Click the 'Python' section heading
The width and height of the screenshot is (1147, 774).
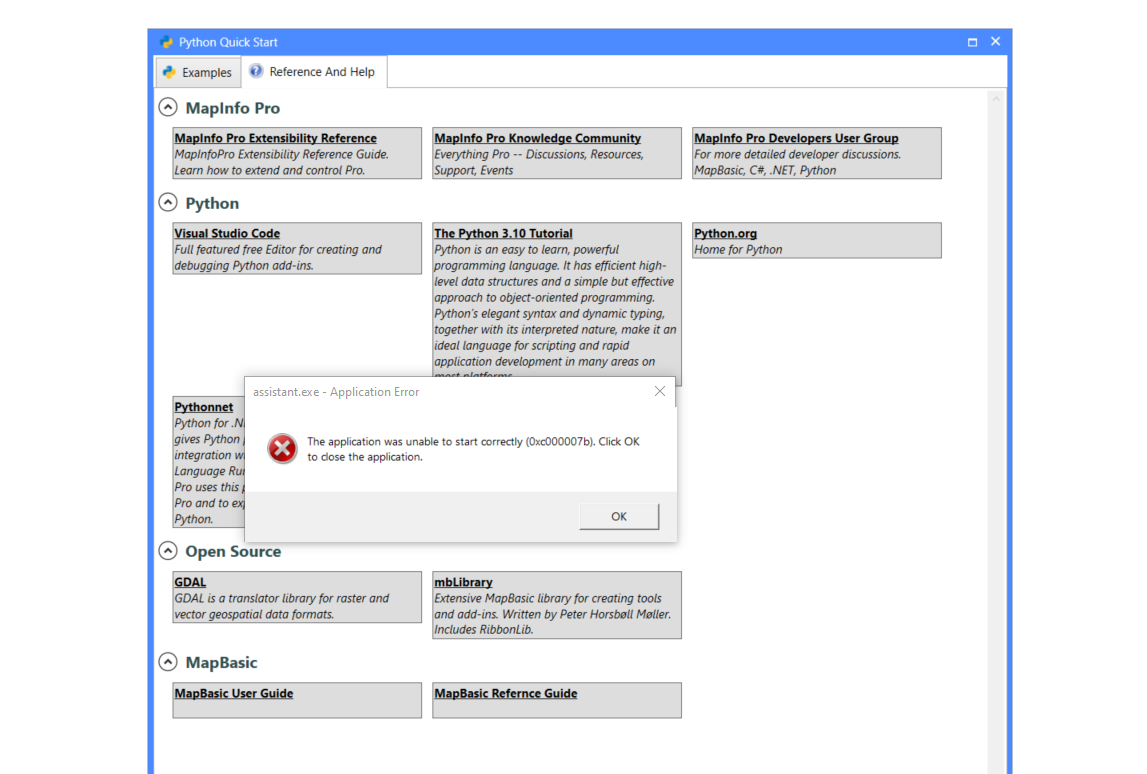pos(212,203)
